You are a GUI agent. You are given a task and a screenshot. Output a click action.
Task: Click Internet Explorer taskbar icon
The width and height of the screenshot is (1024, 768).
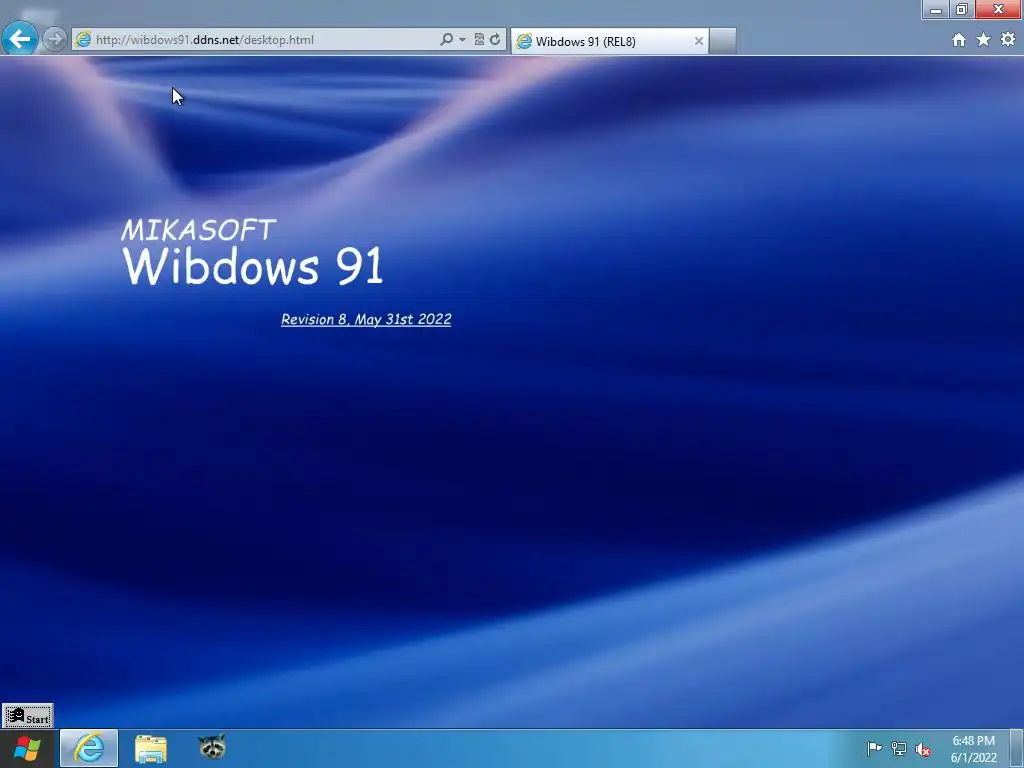coord(89,748)
